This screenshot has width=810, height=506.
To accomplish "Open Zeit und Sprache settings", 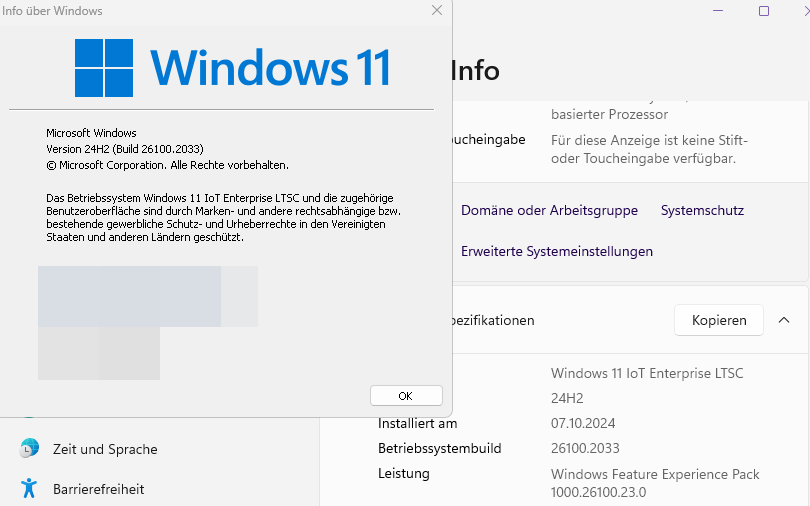I will point(105,449).
